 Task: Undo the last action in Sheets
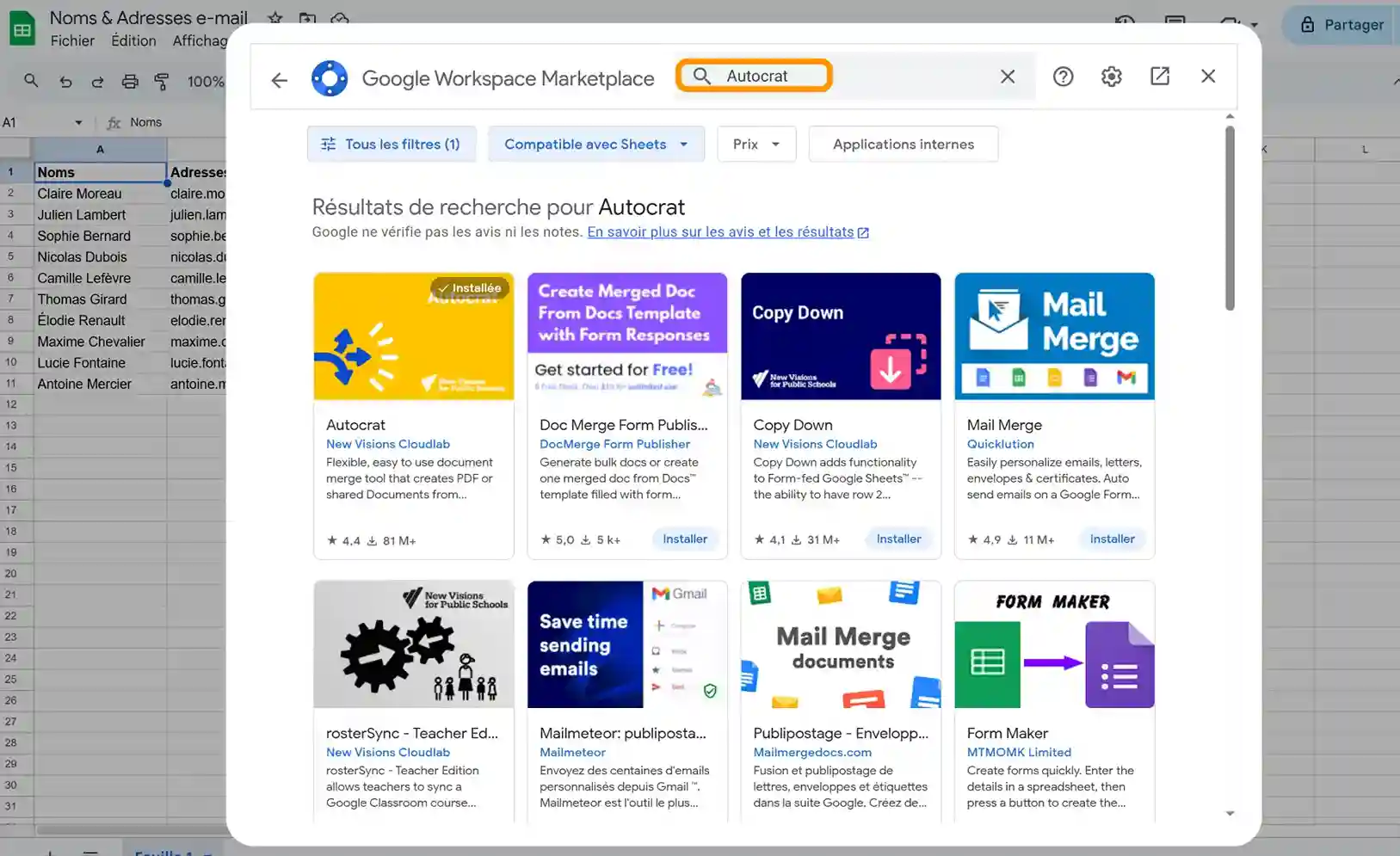coord(65,82)
